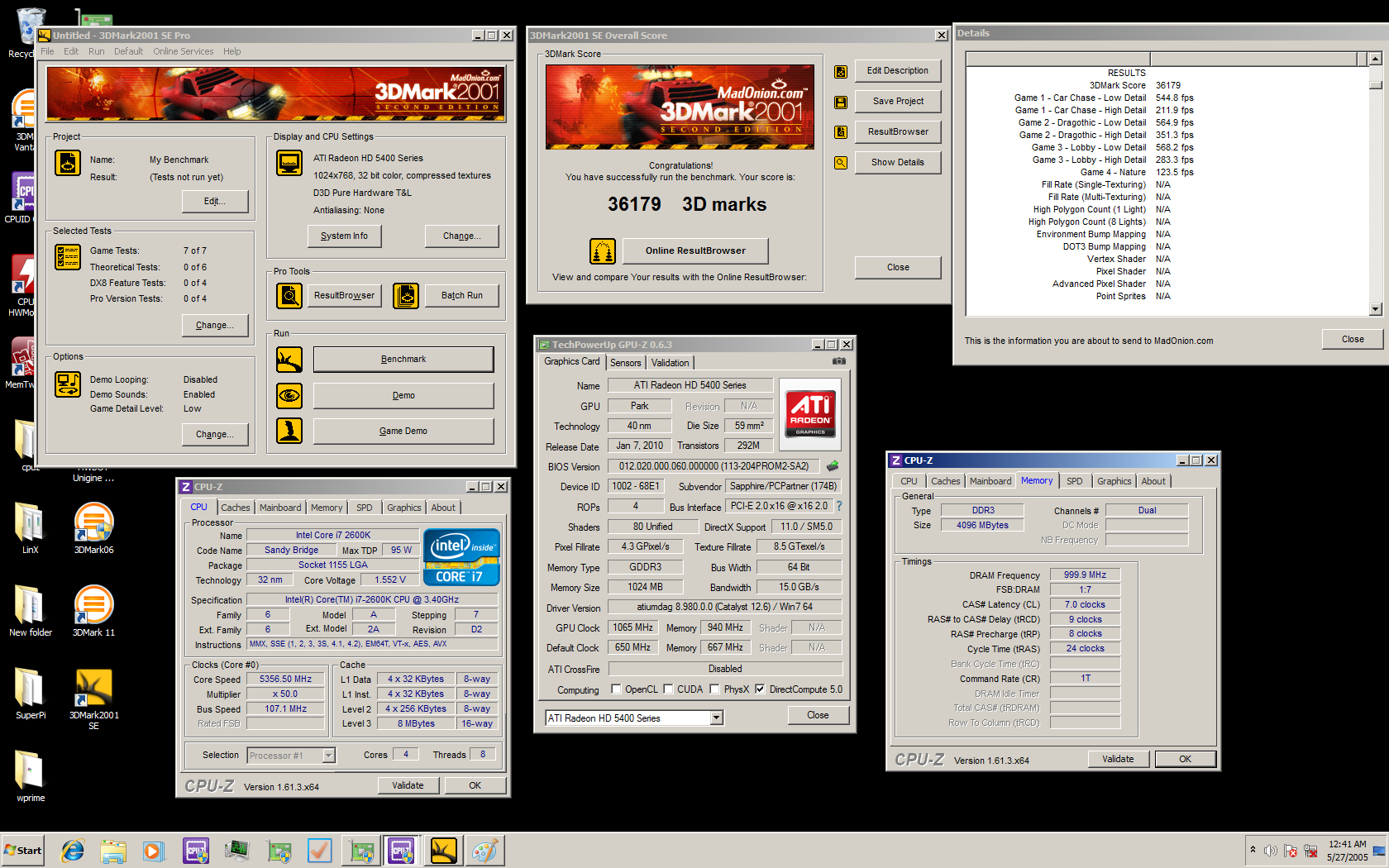This screenshot has height=868, width=1389.
Task: Launch Internet Explorer from the taskbar
Action: (x=73, y=851)
